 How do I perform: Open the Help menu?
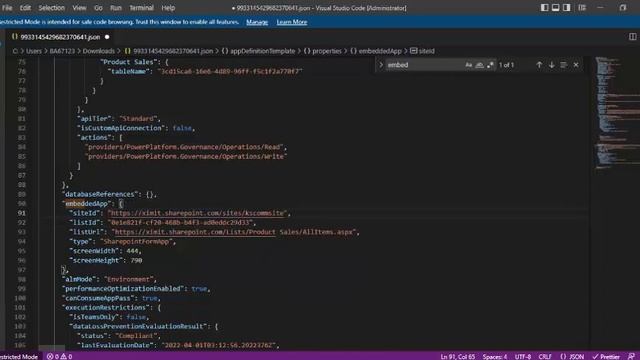[x=168, y=8]
